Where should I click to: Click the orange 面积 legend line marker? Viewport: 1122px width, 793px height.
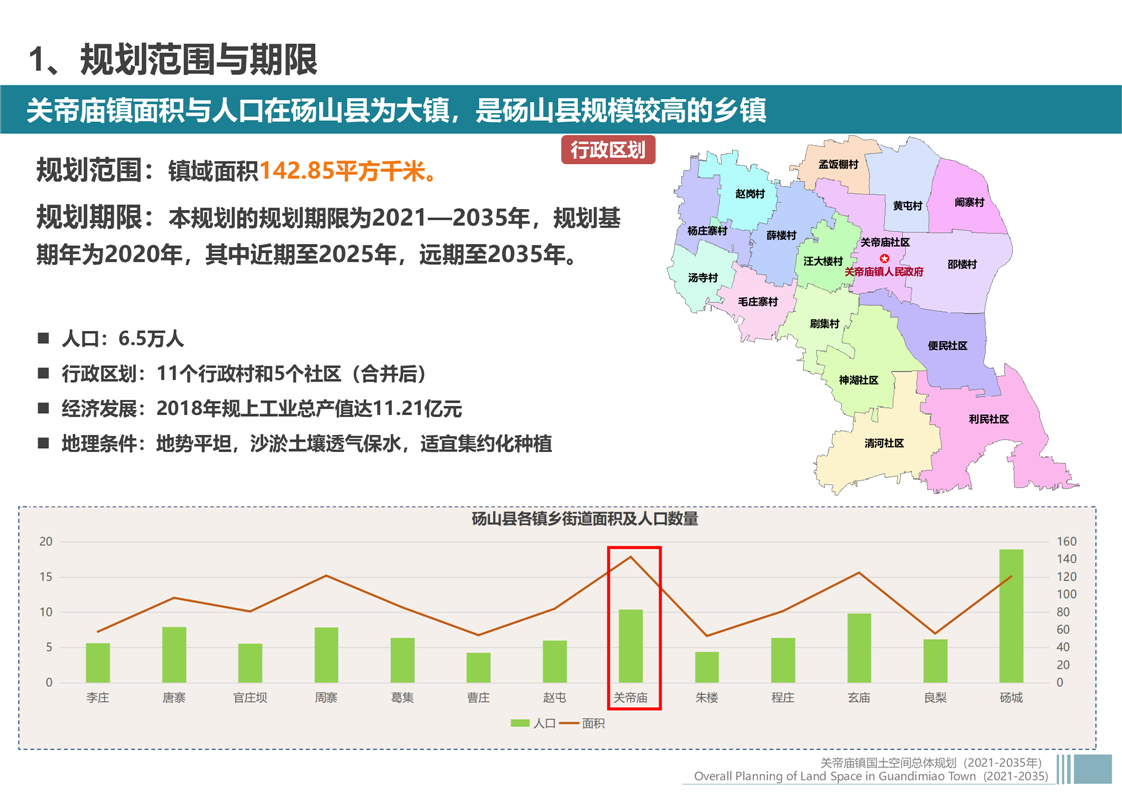569,723
